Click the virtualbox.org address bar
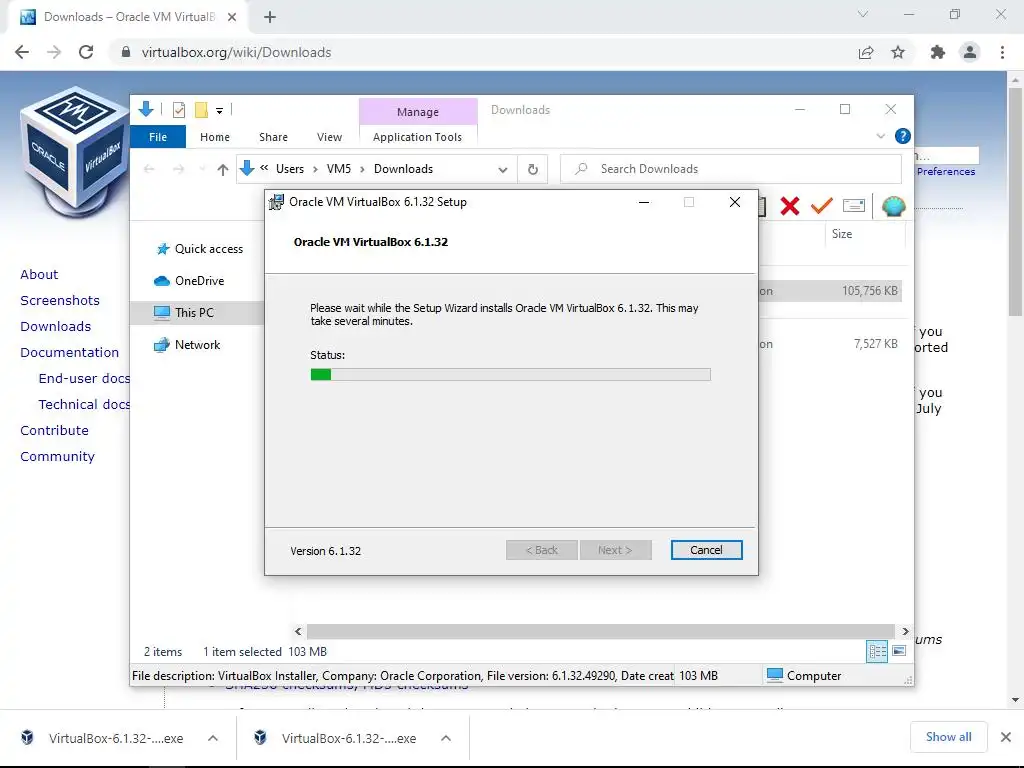Screen dimensions: 1024x768 pyautogui.click(x=484, y=52)
